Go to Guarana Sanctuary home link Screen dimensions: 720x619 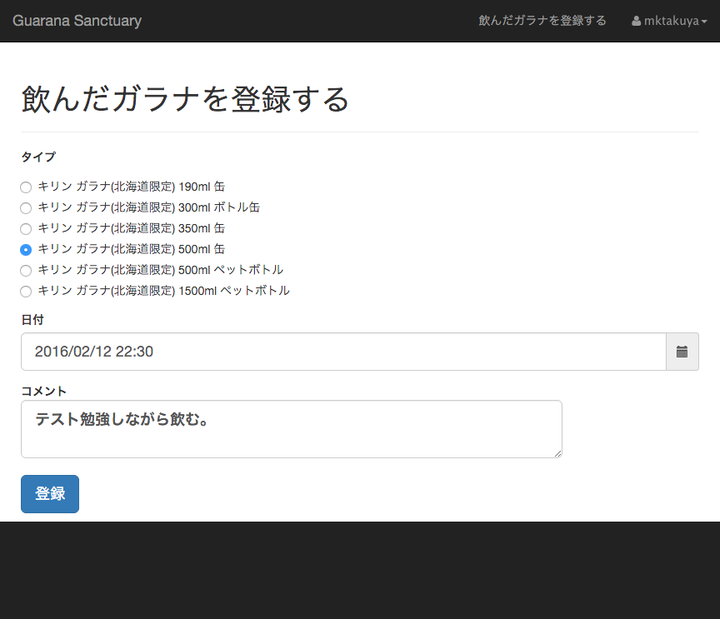click(x=77, y=21)
